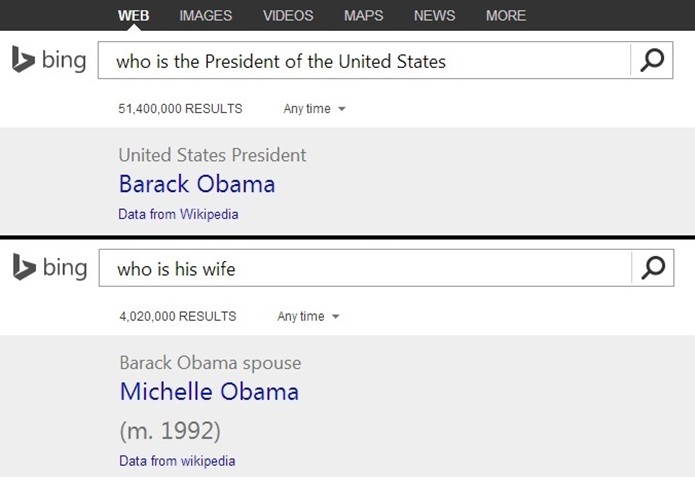Open the lower Any time filter dropdown
Screen dimensions: 695x477
tap(308, 316)
